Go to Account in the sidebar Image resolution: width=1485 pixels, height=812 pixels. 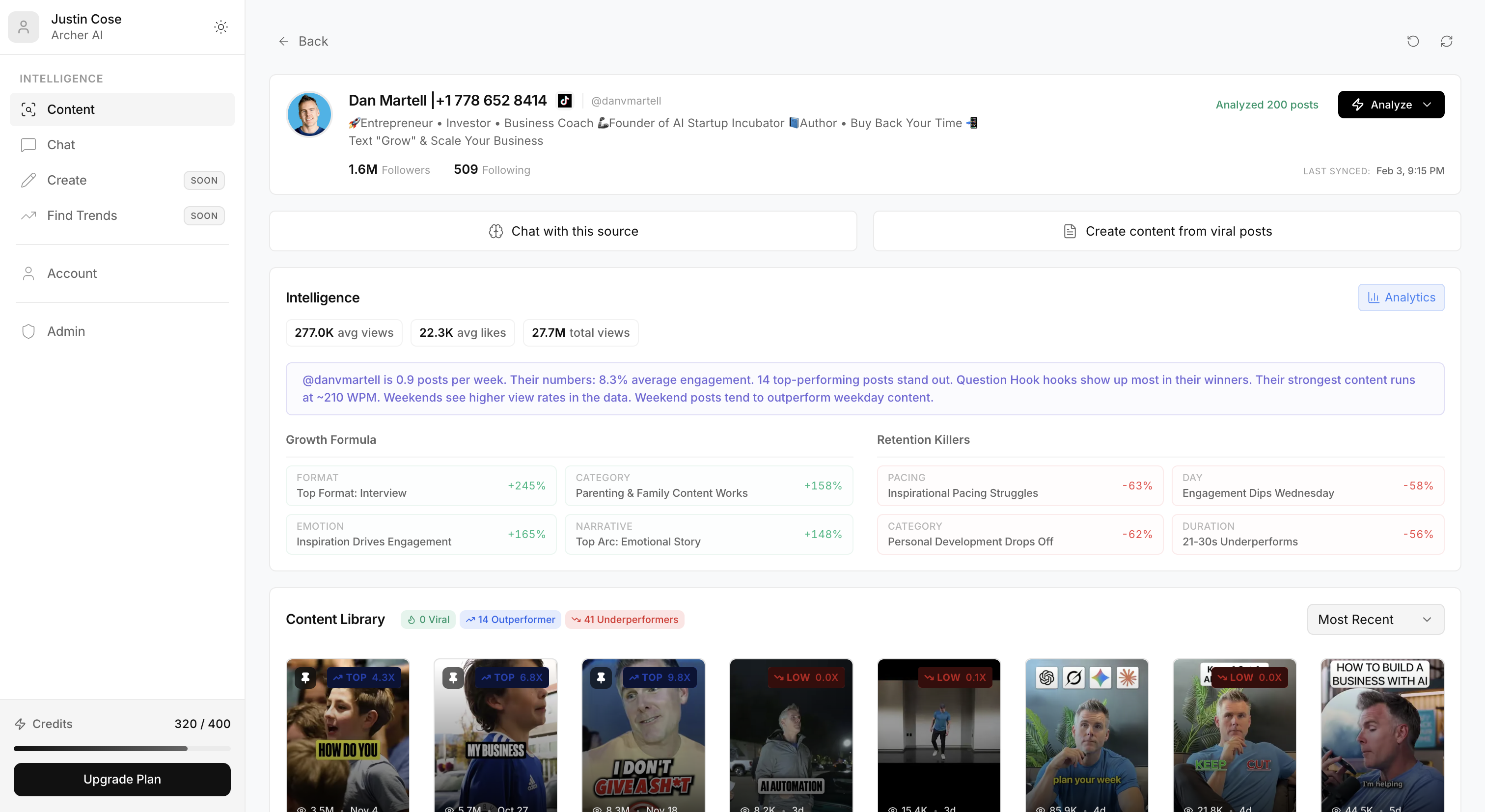click(72, 273)
